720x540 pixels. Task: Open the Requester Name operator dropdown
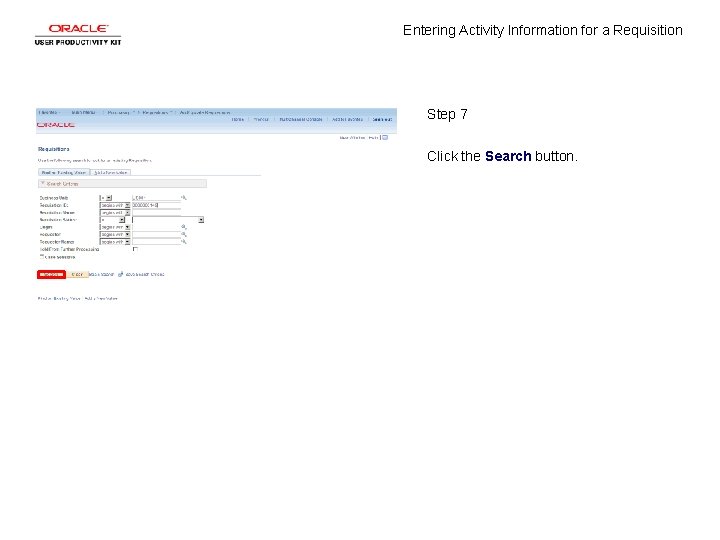[115, 242]
